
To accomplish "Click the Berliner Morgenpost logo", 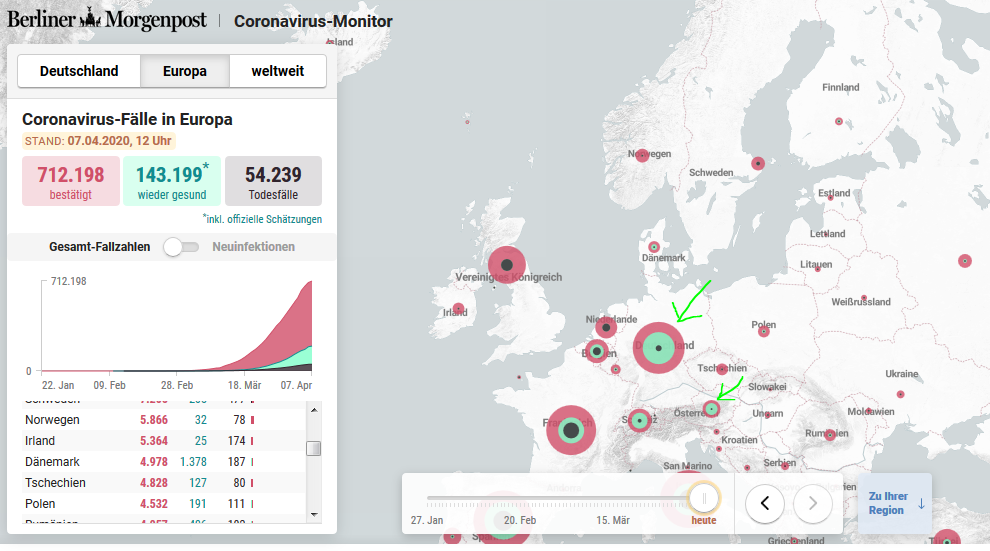I will [x=107, y=19].
